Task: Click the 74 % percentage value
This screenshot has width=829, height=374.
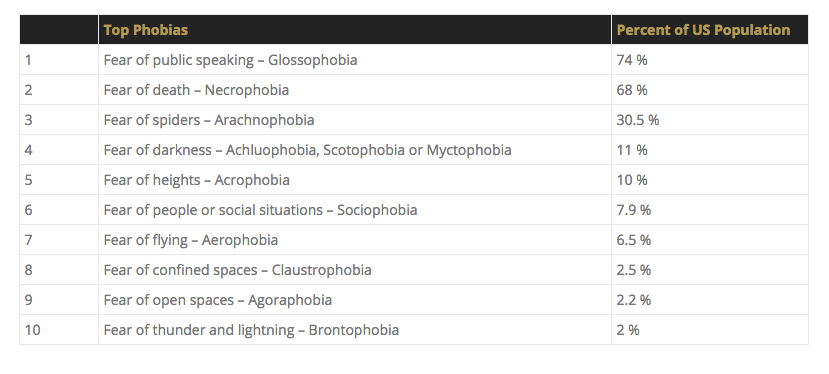Action: click(632, 60)
